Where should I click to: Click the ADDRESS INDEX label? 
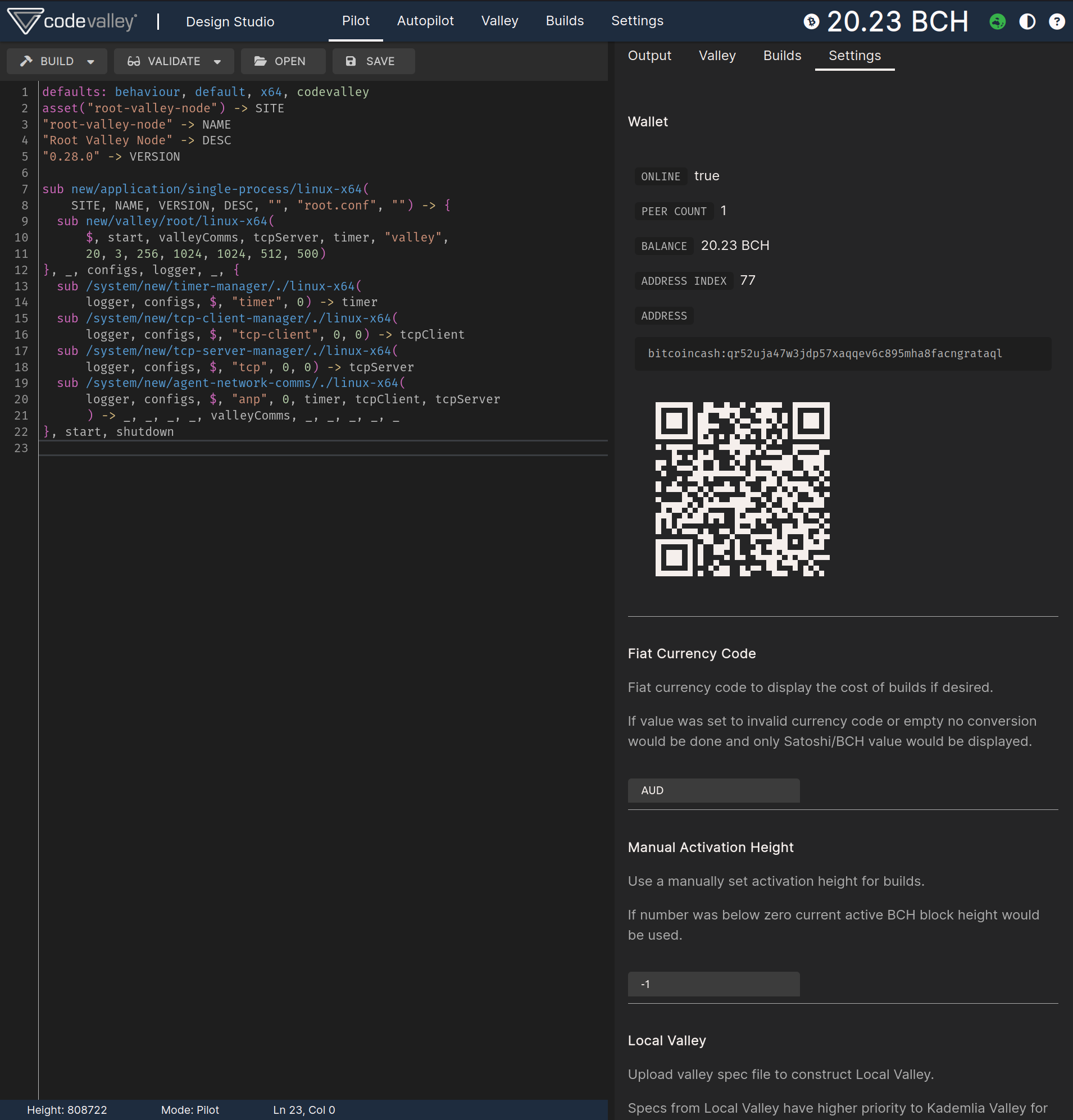tap(684, 281)
